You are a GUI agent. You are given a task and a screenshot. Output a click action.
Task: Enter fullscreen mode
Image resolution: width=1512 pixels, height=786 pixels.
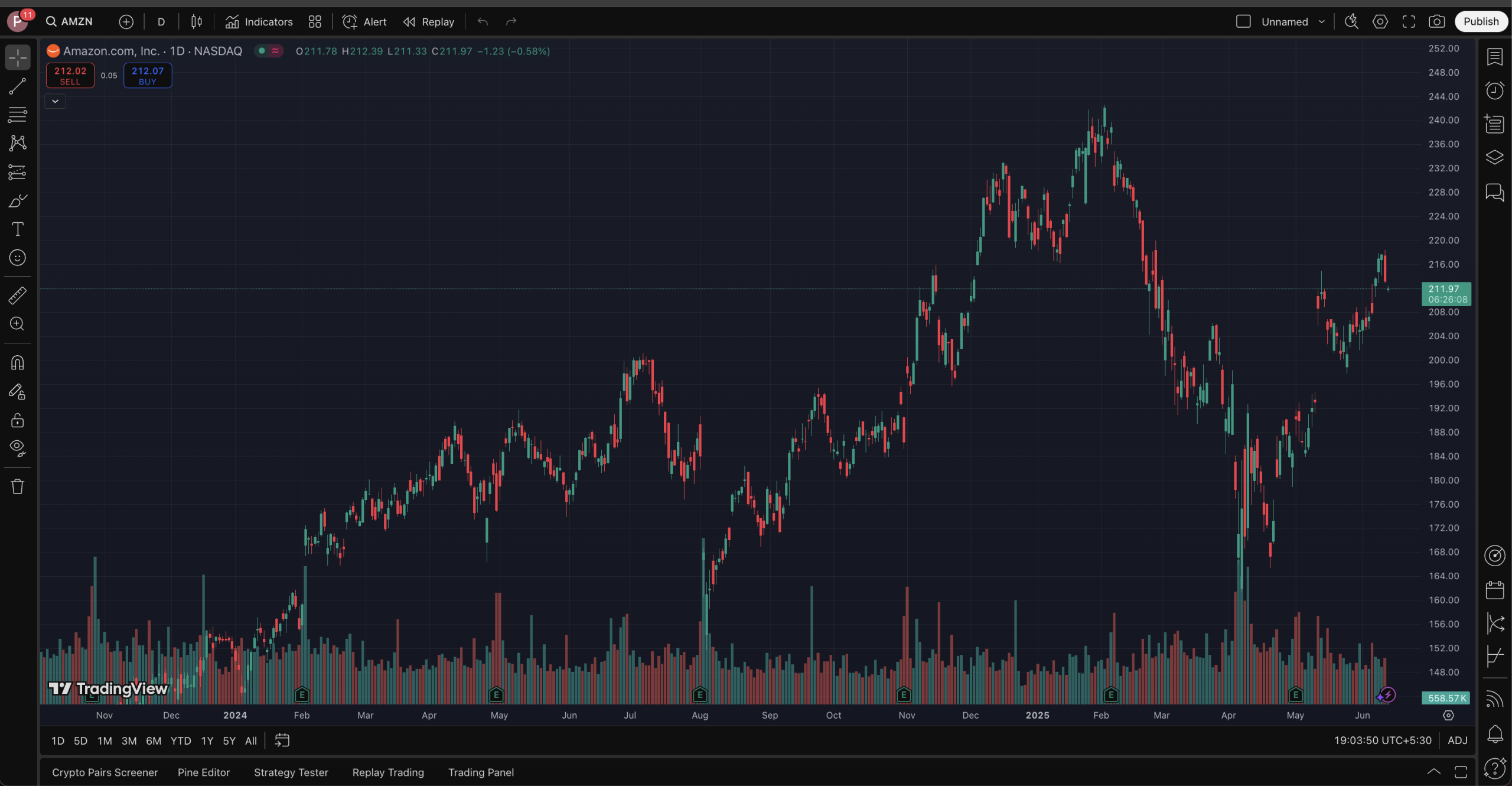1409,22
